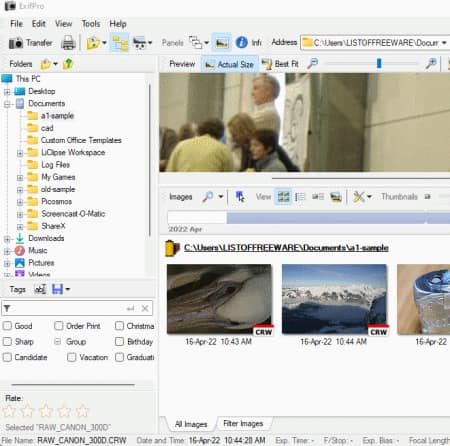Click the favorites folder star icon
Viewport: 450px width, 446px height.
tap(93, 43)
